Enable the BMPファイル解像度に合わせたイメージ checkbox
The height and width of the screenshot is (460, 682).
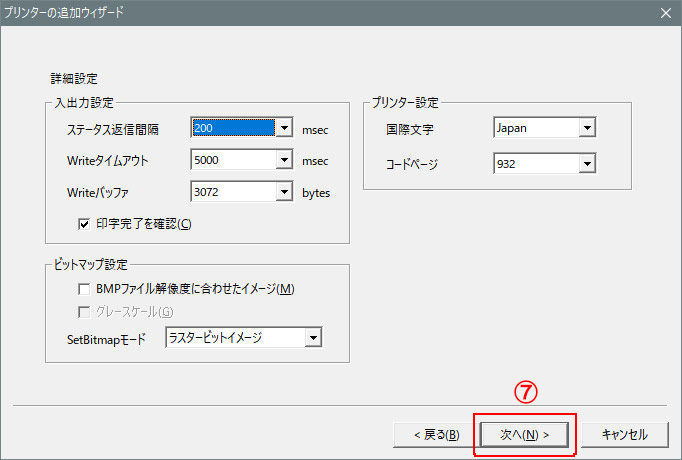tap(85, 289)
